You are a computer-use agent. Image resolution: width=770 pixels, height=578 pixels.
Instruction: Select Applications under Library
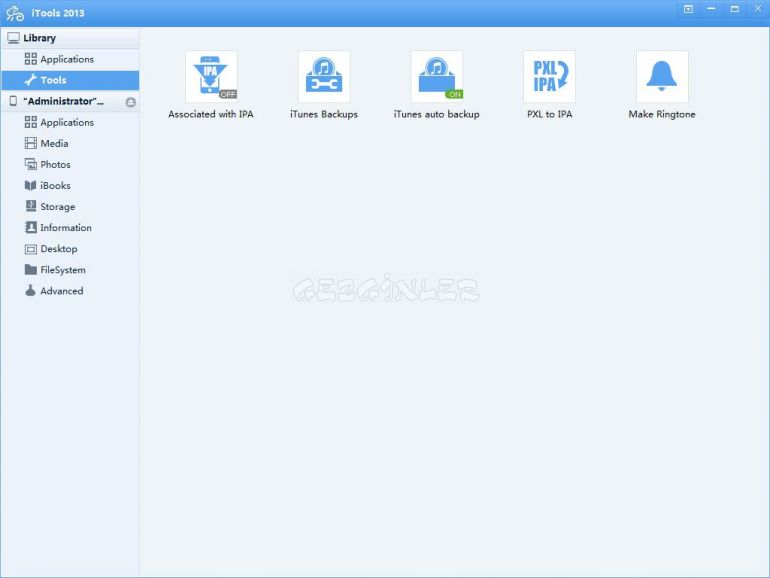pos(70,59)
